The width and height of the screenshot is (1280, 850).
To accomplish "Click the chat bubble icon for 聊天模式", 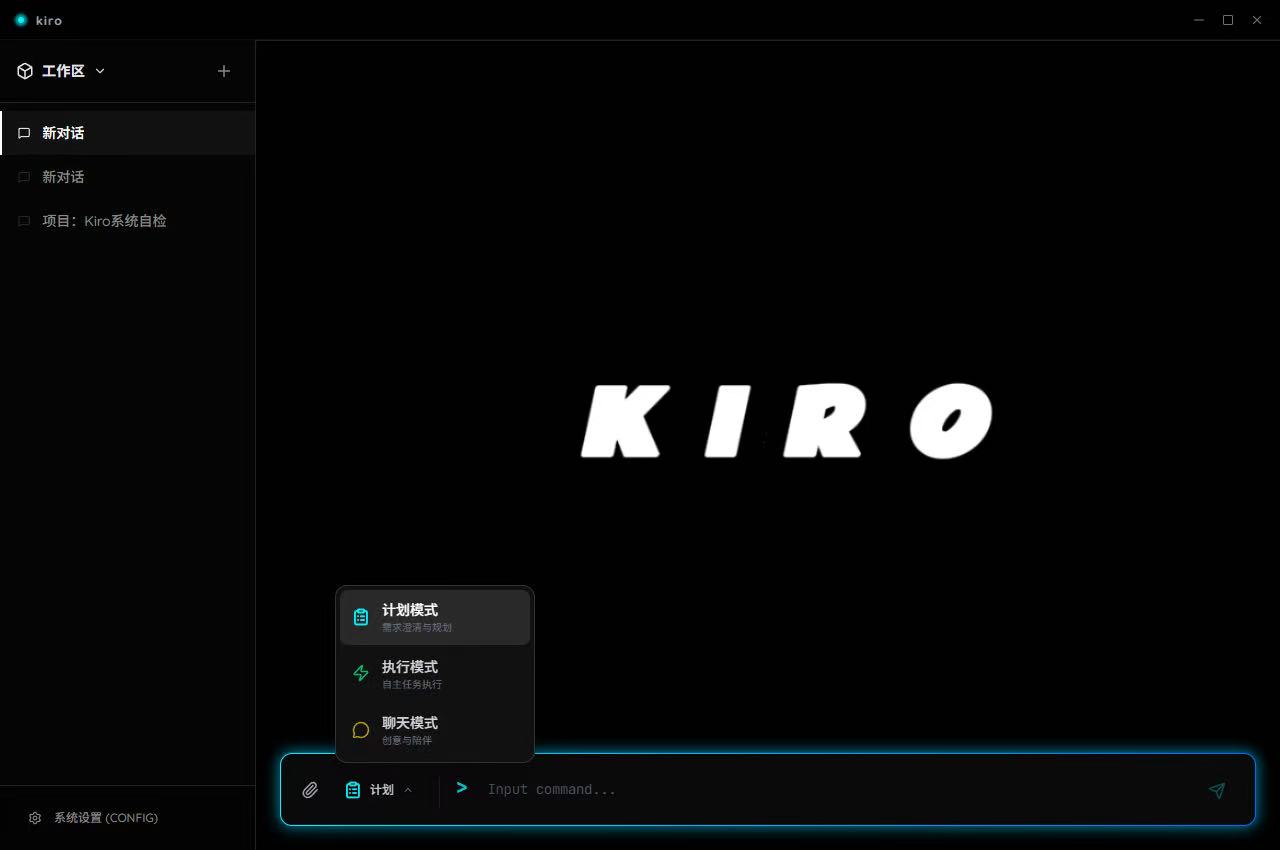I will click(x=361, y=730).
